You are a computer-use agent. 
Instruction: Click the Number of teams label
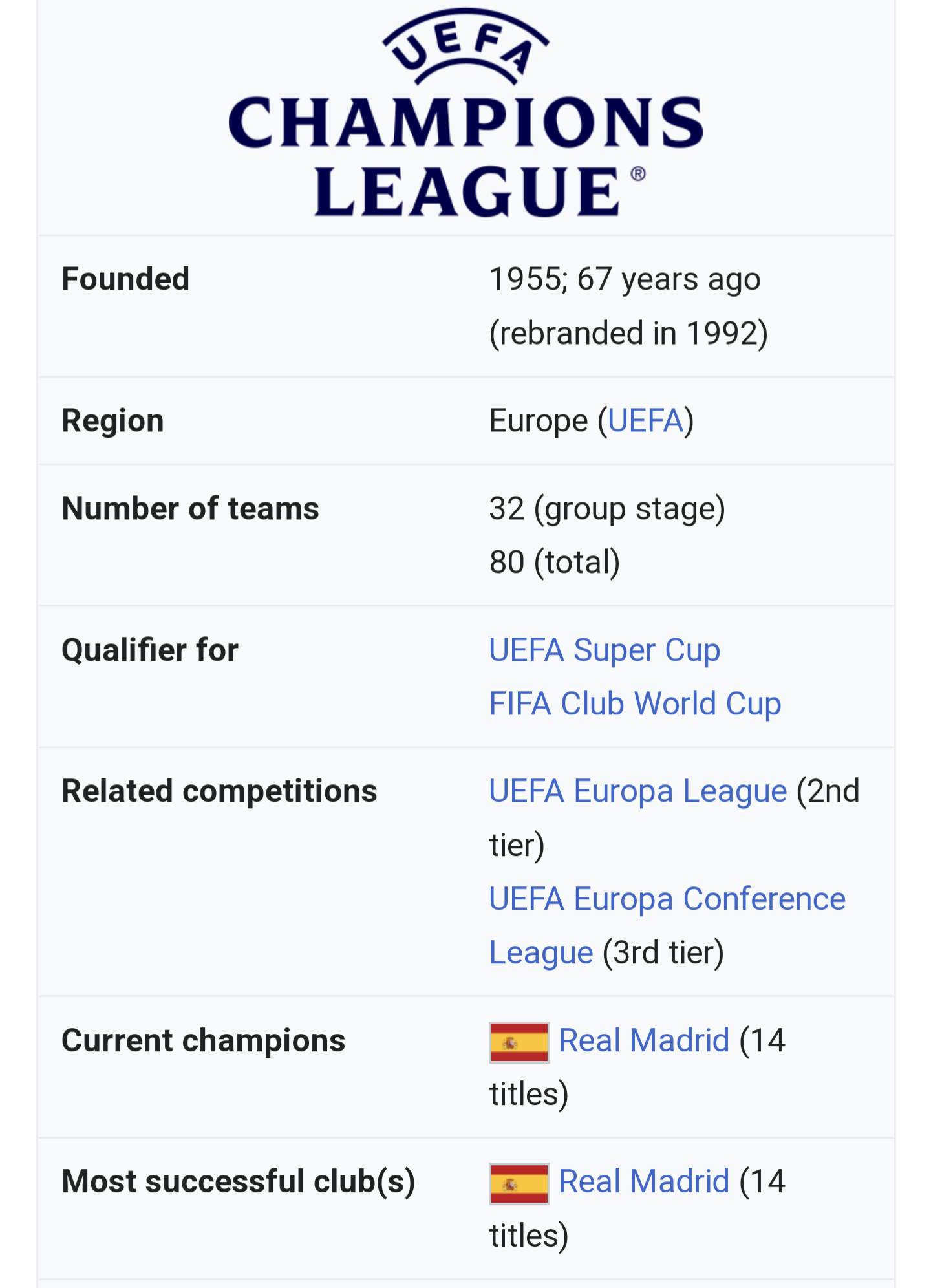[190, 508]
